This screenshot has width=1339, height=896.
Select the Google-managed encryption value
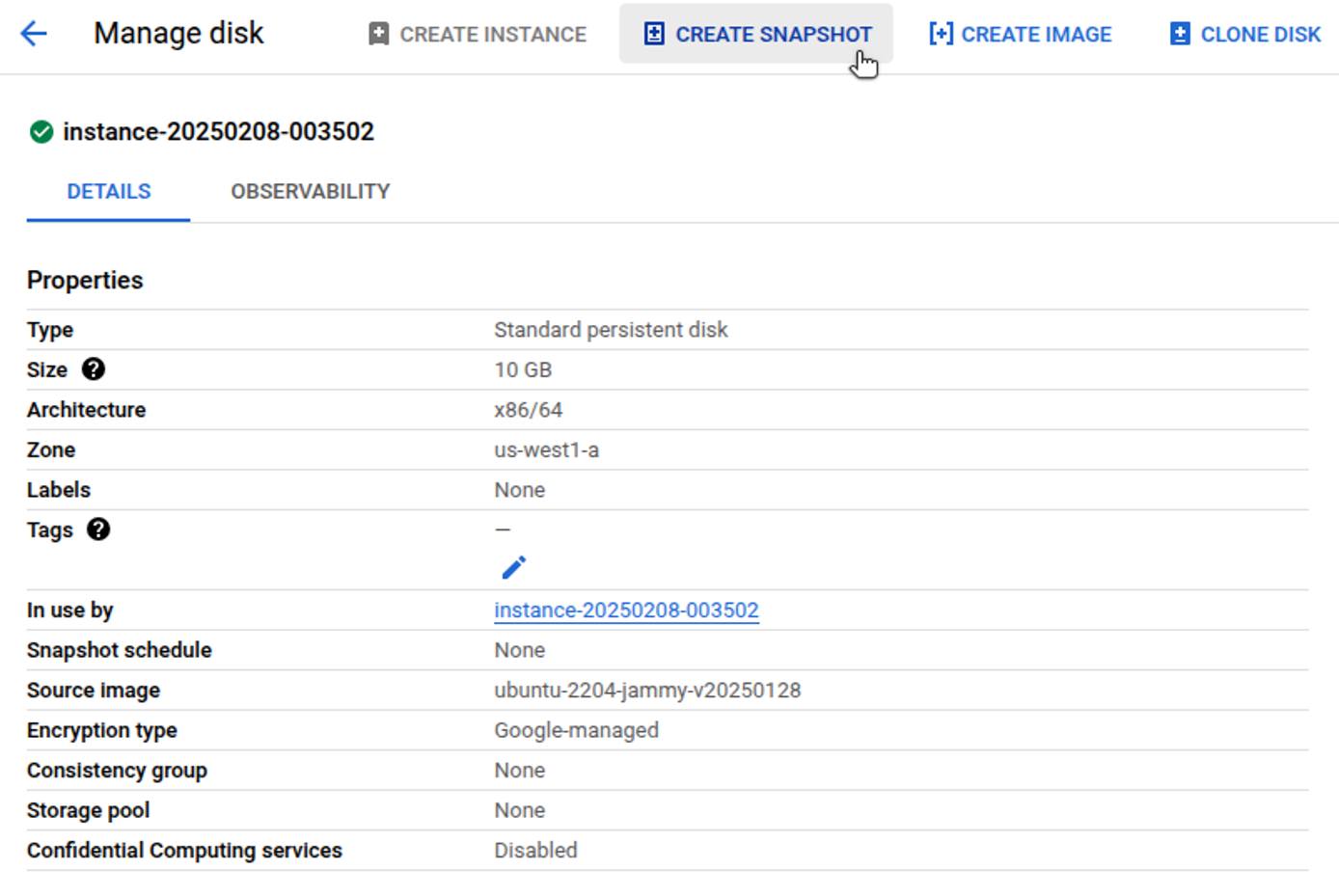577,731
